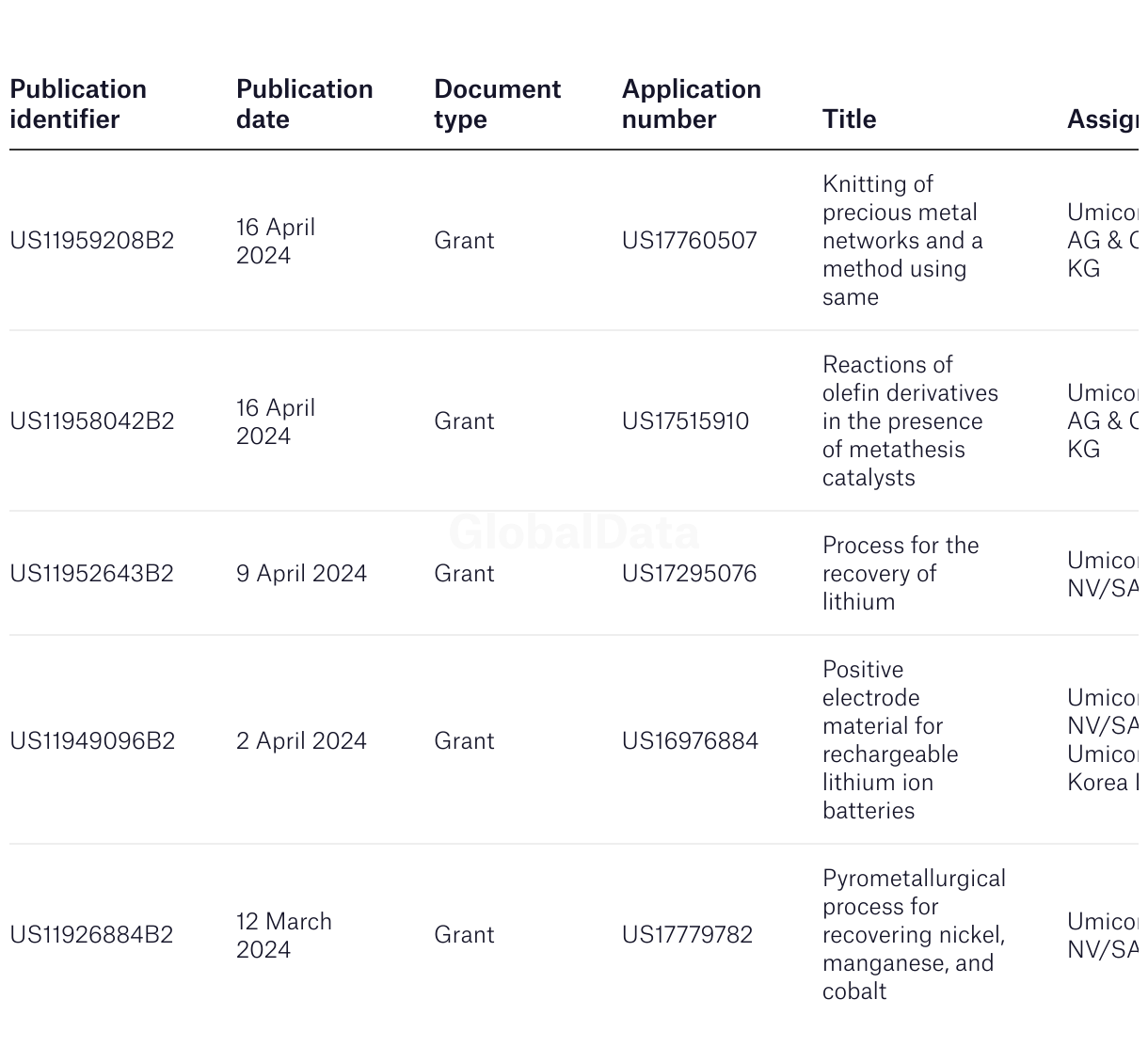This screenshot has width=1148, height=1063.
Task: Click the Title column header
Action: pos(850,119)
